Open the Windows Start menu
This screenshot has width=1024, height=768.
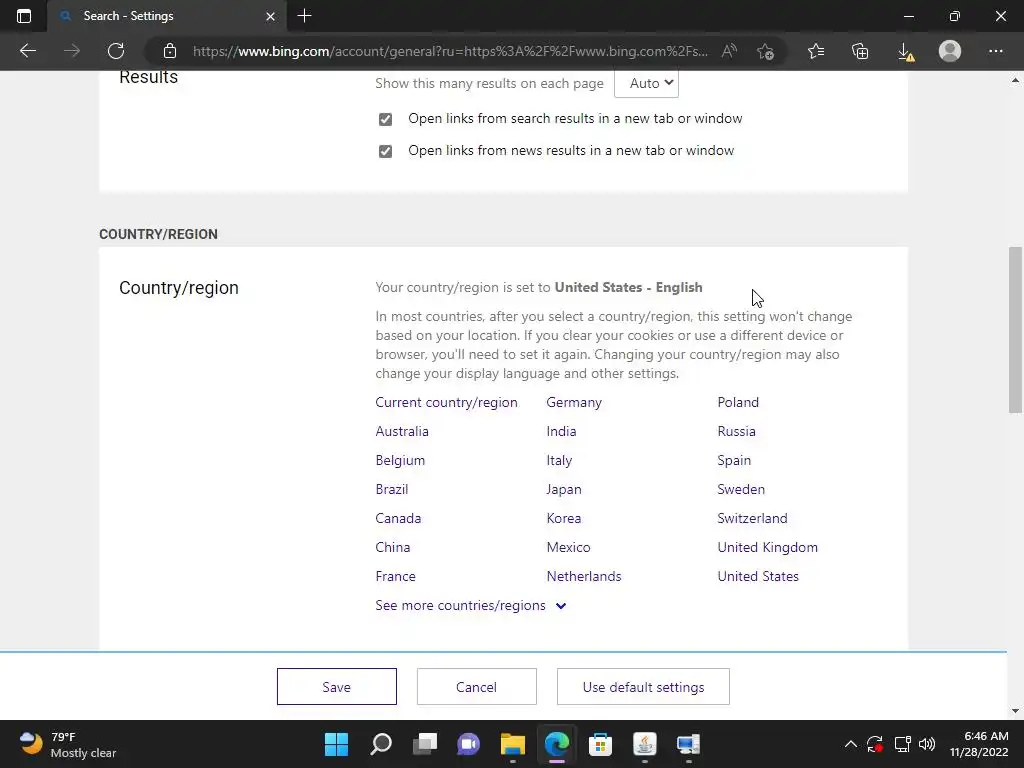tap(336, 744)
